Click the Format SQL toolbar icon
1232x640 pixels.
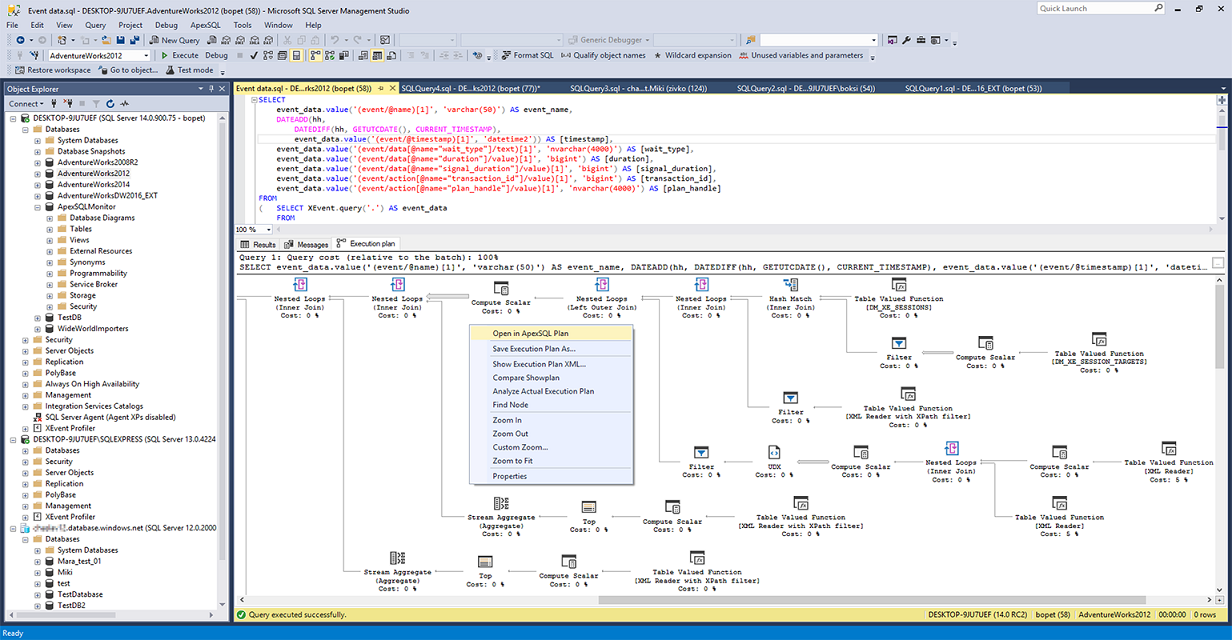[526, 56]
